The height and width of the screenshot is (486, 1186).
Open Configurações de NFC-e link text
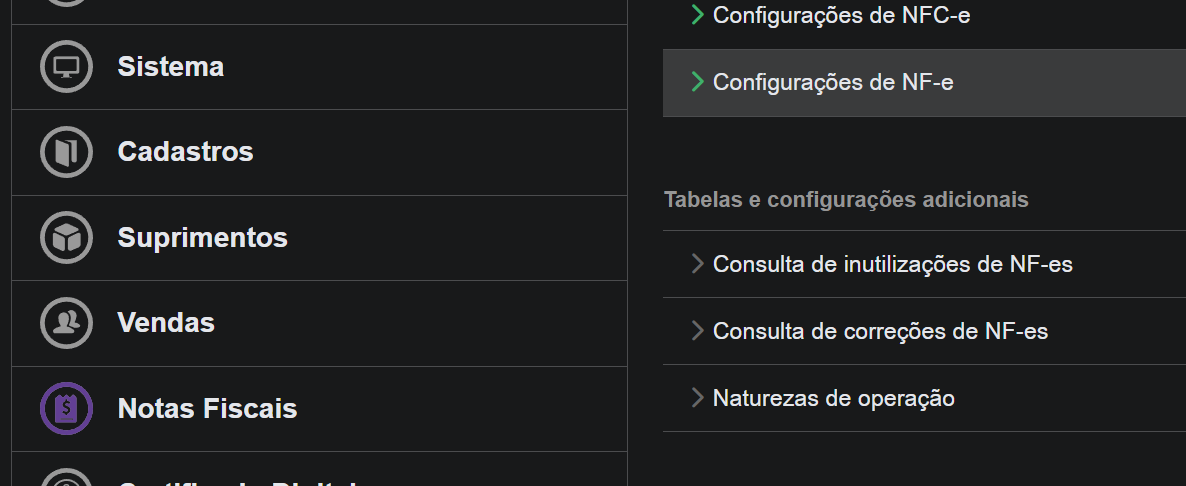point(841,15)
